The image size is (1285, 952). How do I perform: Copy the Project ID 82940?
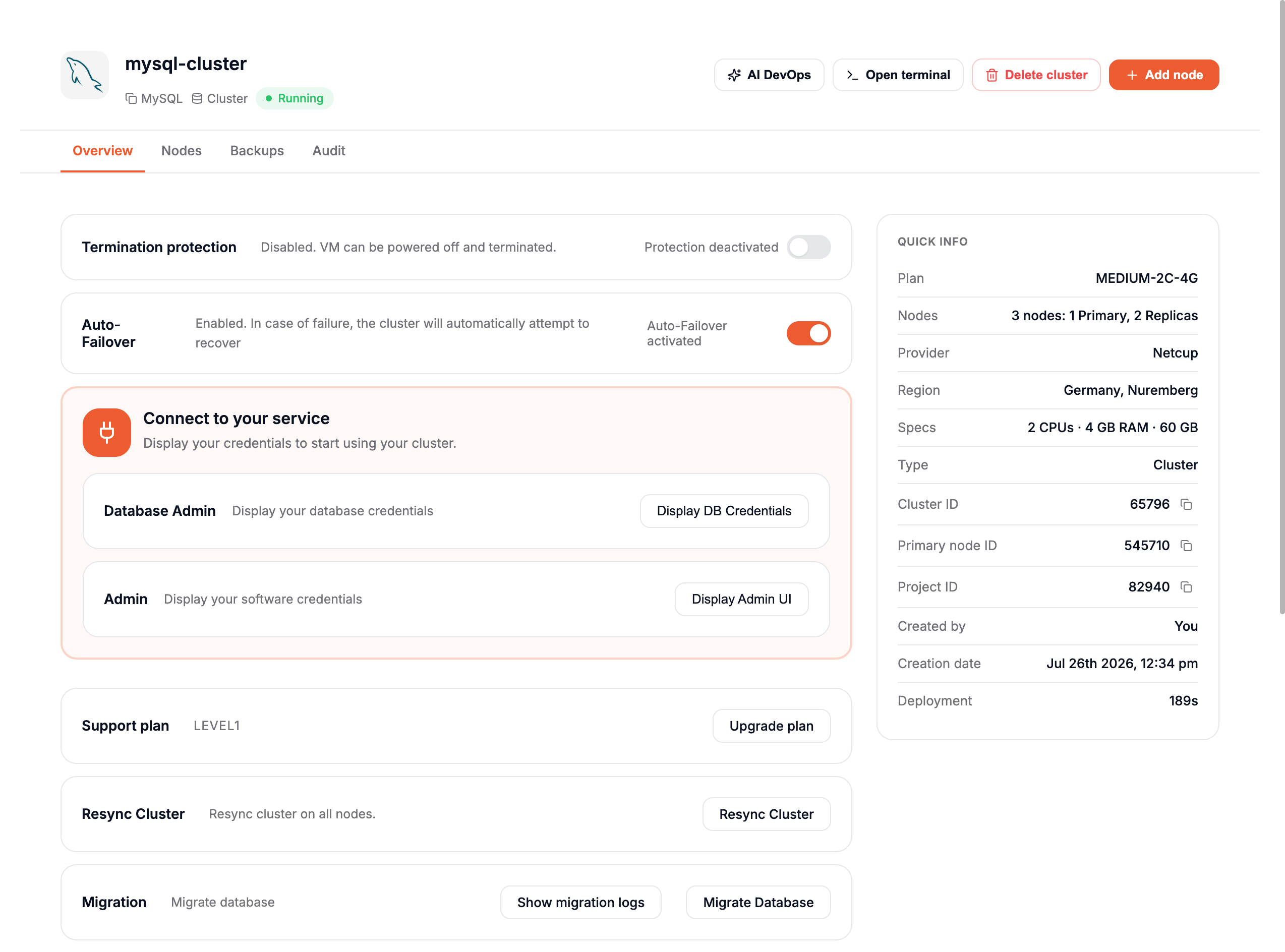click(1186, 587)
